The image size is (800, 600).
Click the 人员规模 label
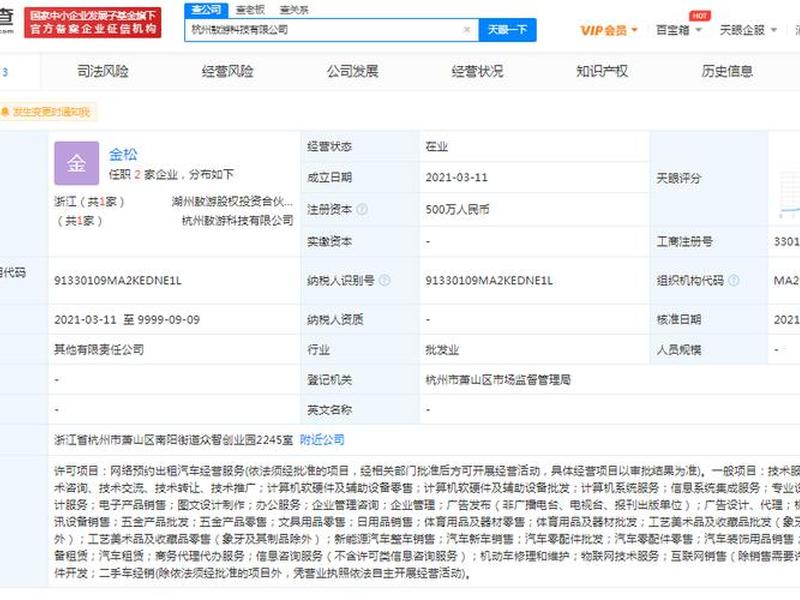[x=679, y=350]
